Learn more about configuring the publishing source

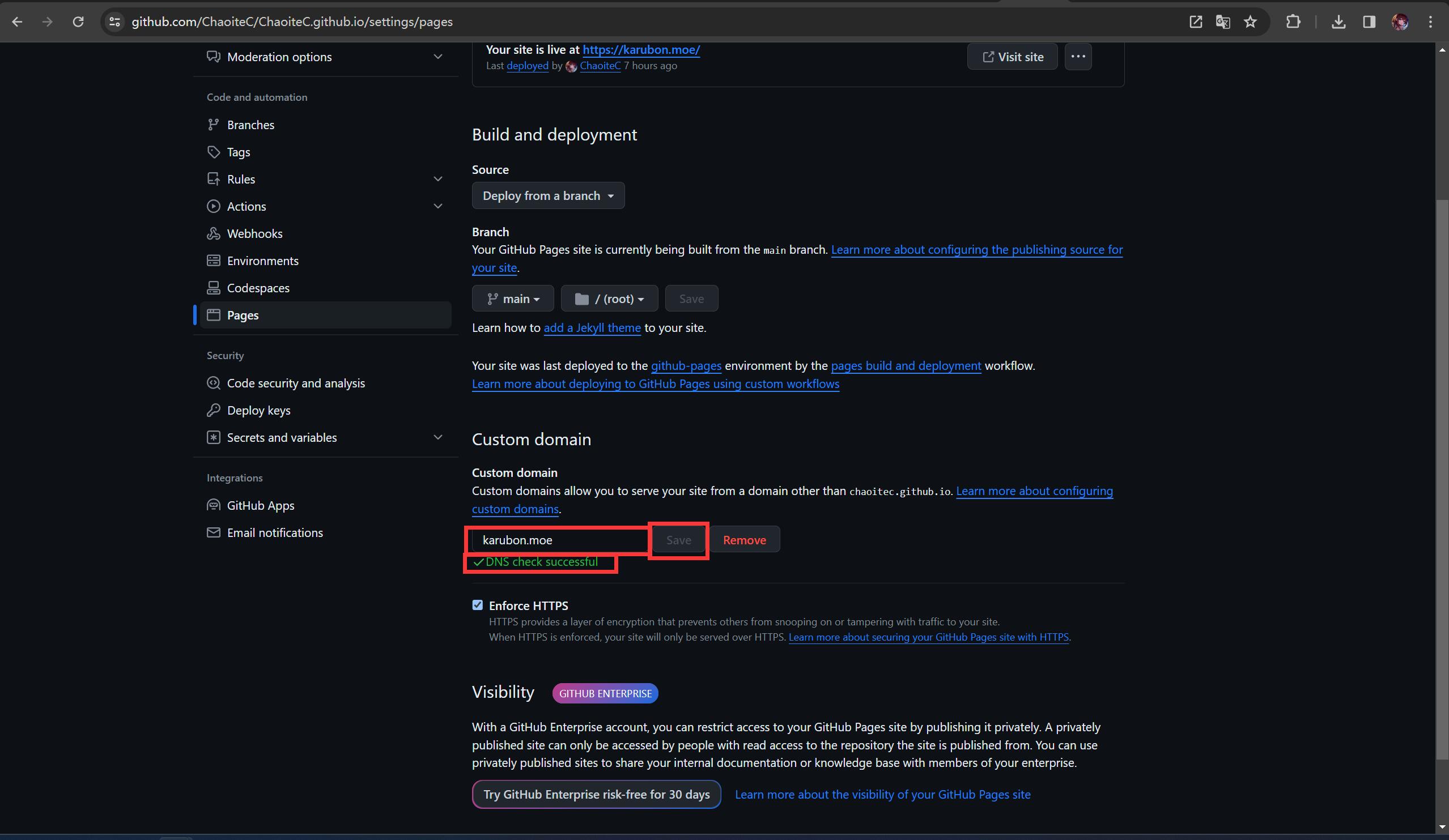tap(977, 249)
